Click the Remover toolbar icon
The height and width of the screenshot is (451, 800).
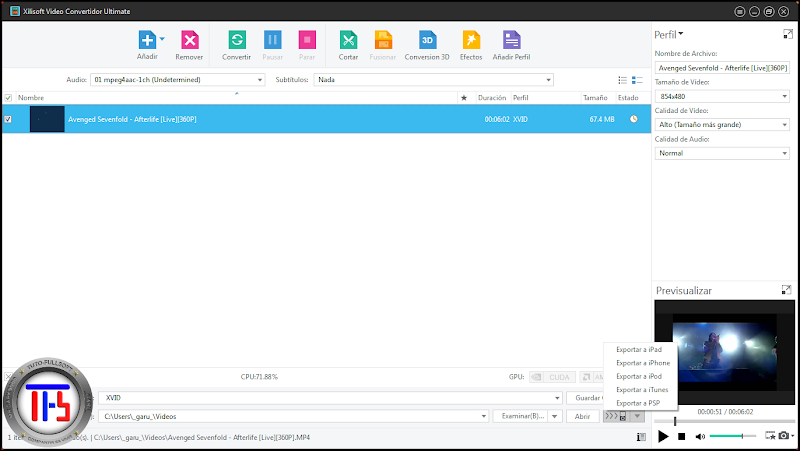coord(189,40)
